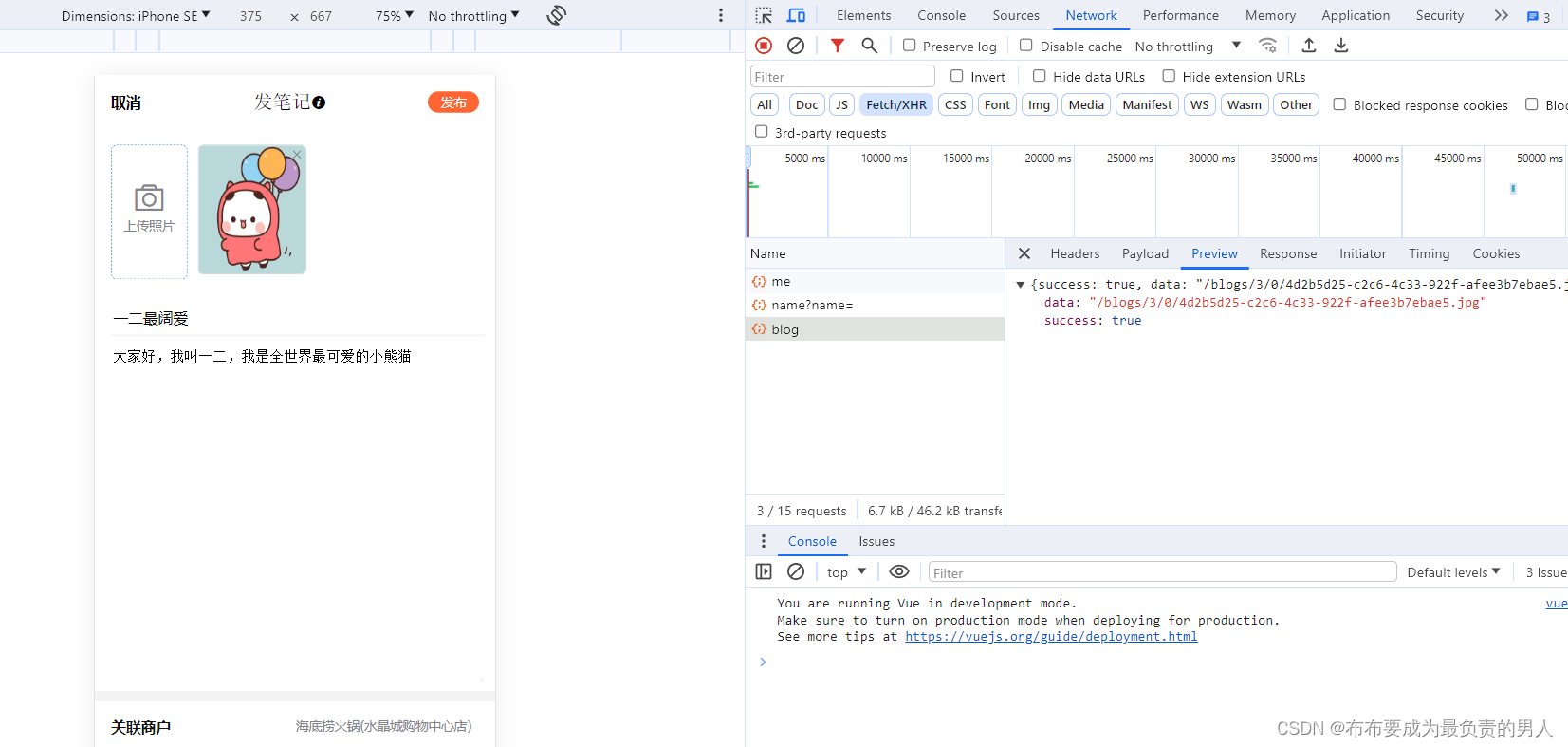Open the device toolbar No throttling dropdown
The height and width of the screenshot is (747, 1568).
pyautogui.click(x=473, y=16)
